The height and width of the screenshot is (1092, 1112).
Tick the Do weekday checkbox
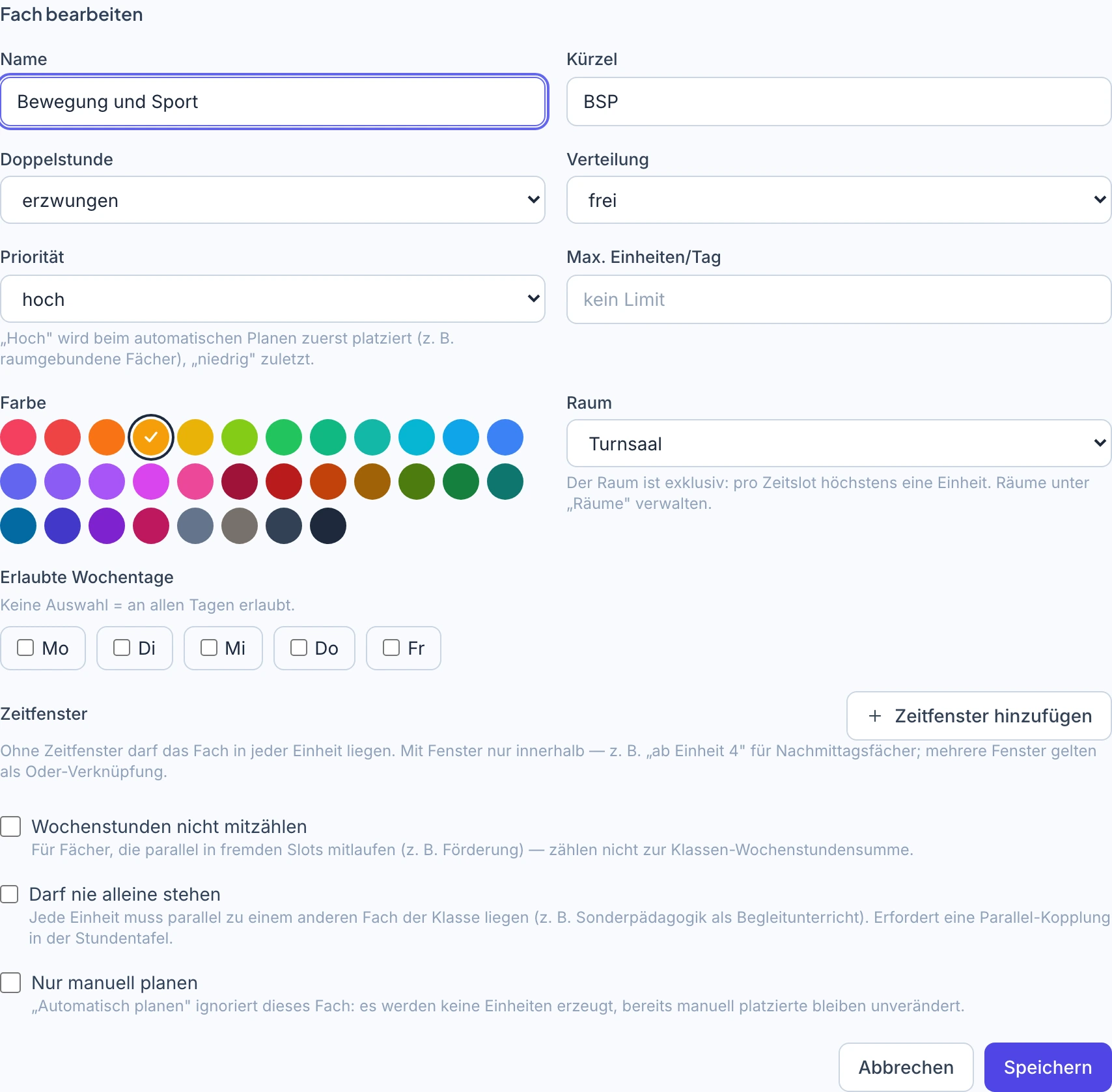[299, 648]
